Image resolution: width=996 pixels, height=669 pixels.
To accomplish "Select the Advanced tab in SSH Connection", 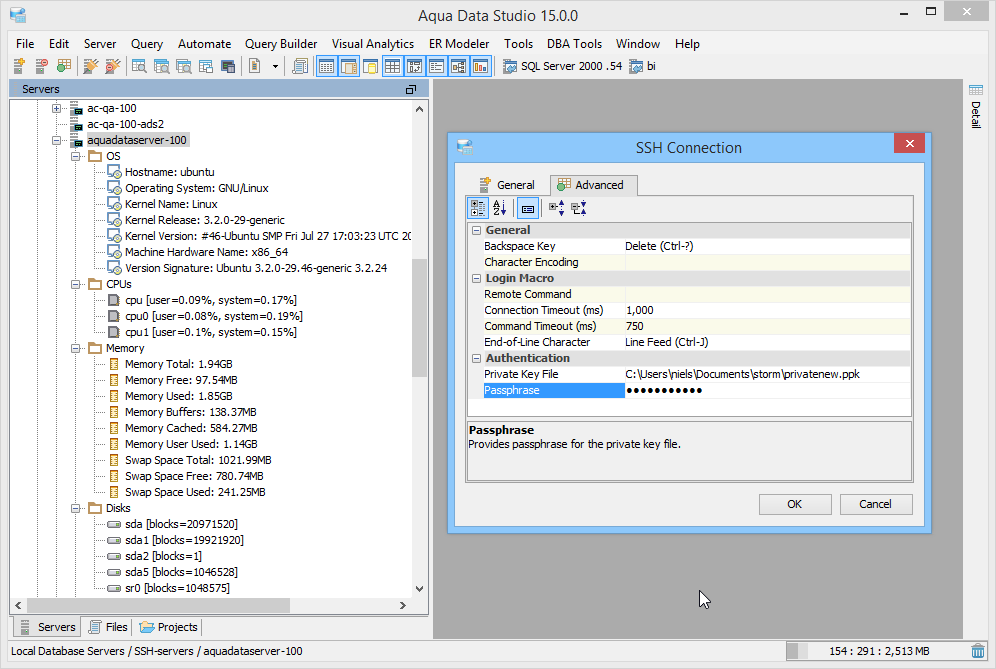I will [x=592, y=185].
